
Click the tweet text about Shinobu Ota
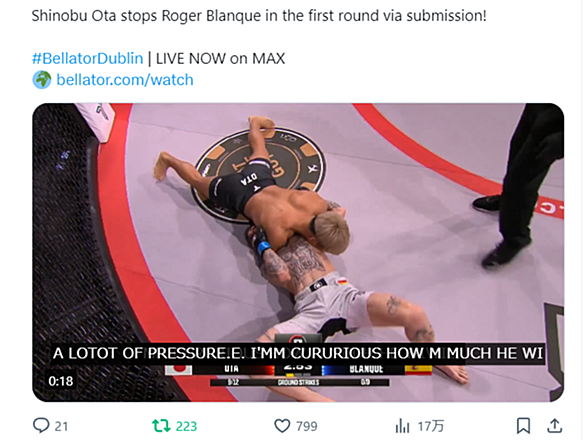tap(259, 16)
